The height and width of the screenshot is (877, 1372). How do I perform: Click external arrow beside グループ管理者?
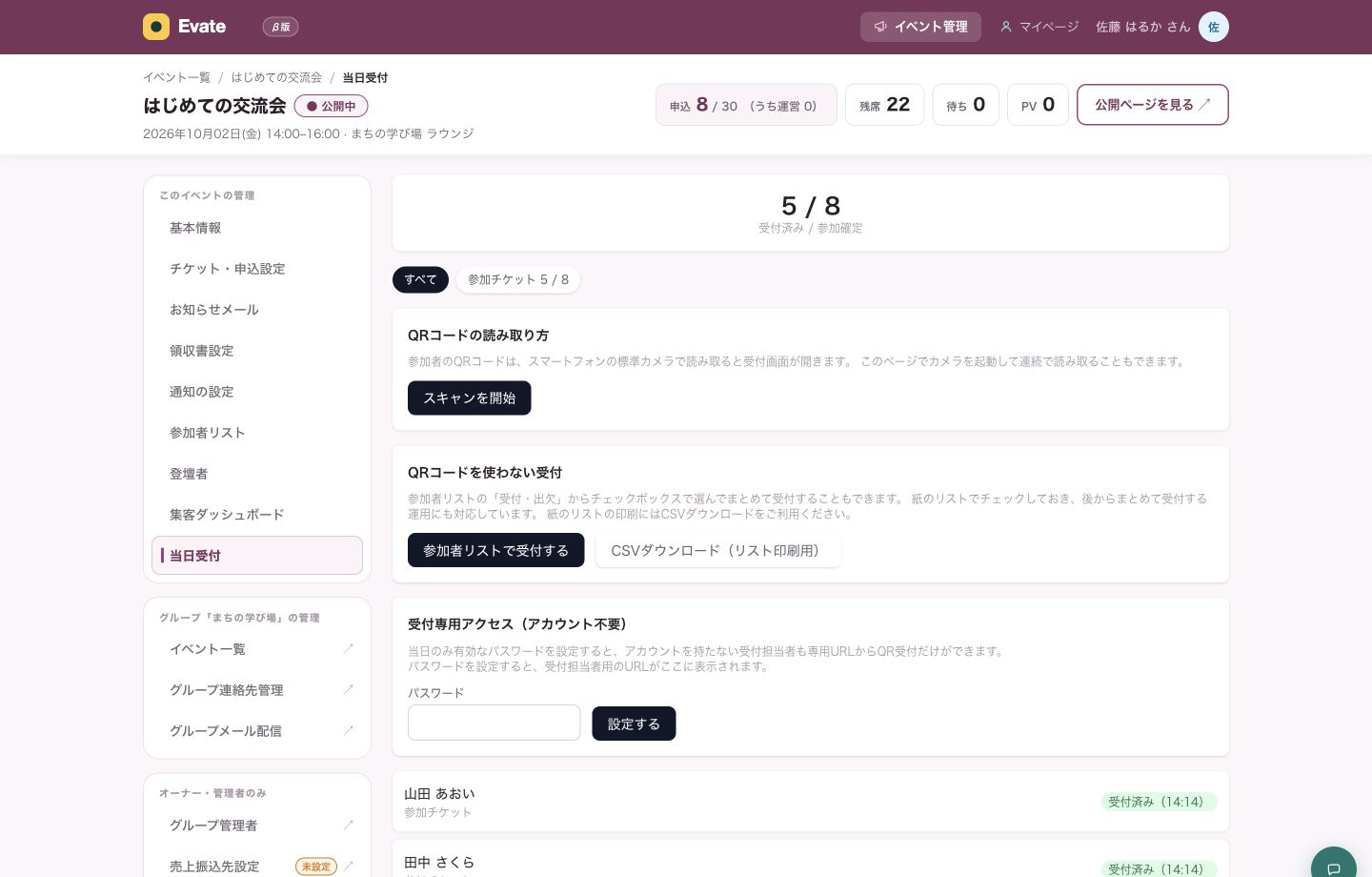(348, 826)
